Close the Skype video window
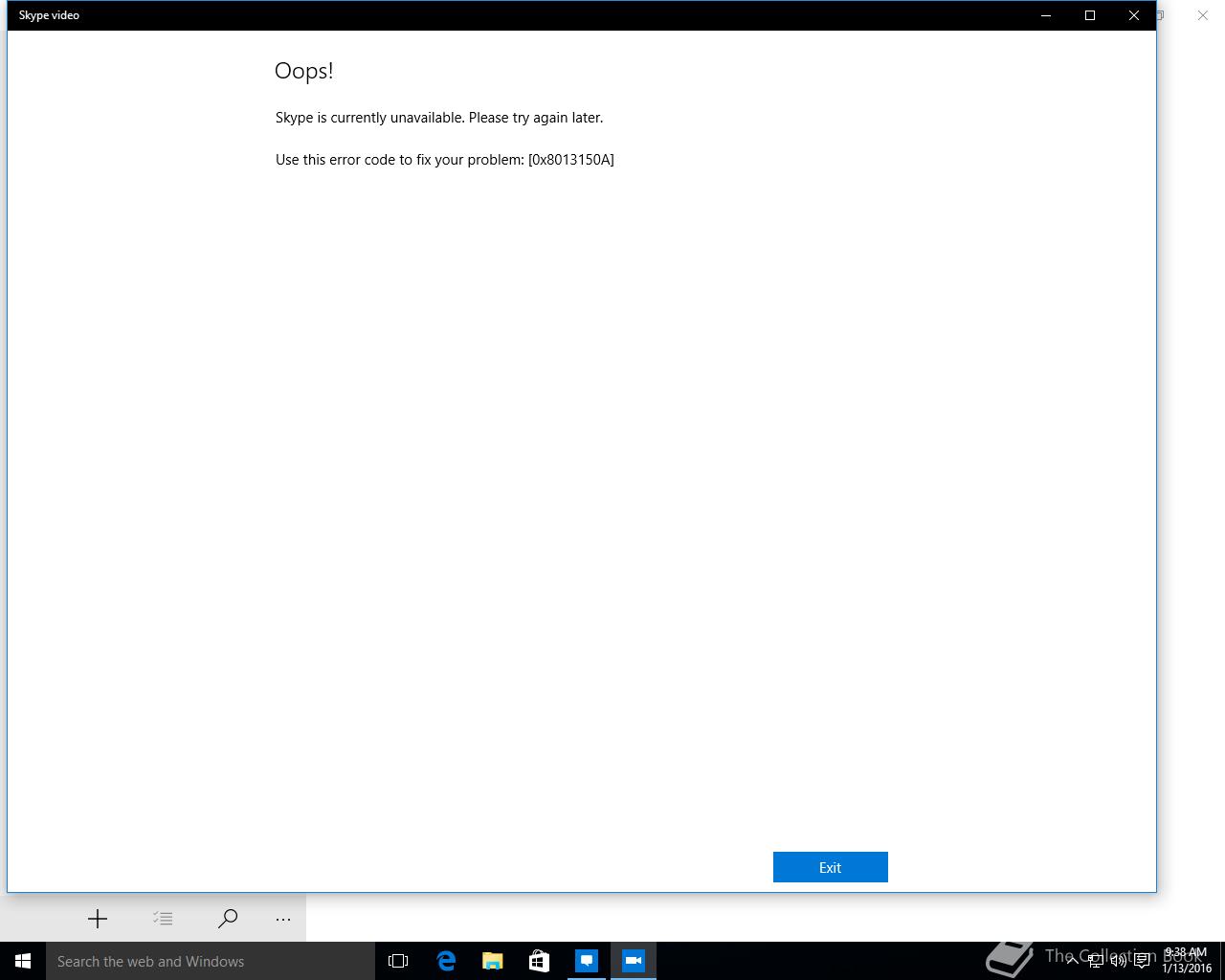This screenshot has width=1225, height=980. click(1134, 15)
